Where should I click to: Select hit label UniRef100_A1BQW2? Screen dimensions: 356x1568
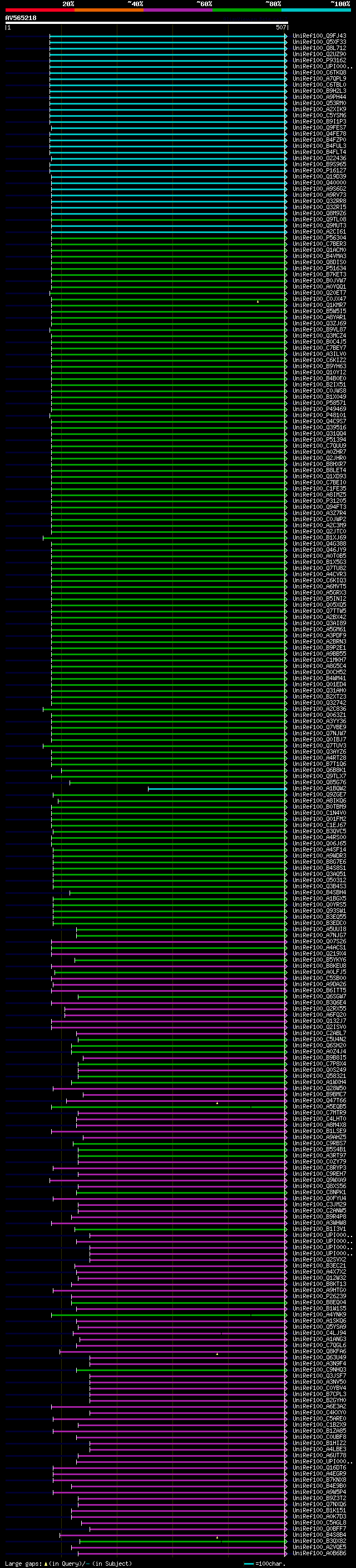tap(319, 788)
